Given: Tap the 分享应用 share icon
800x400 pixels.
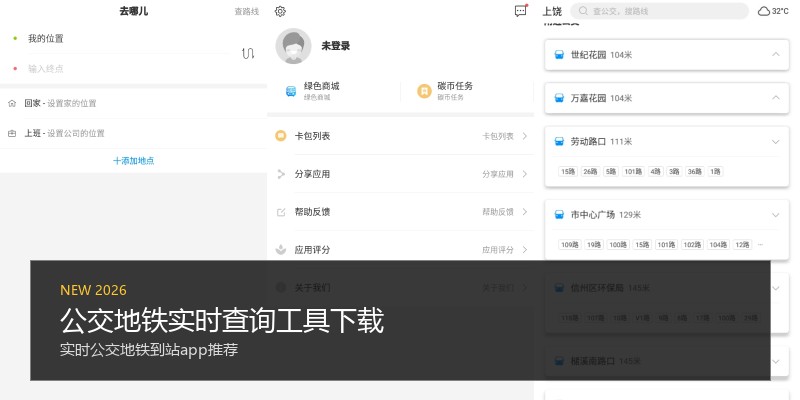Looking at the screenshot, I should (281, 174).
